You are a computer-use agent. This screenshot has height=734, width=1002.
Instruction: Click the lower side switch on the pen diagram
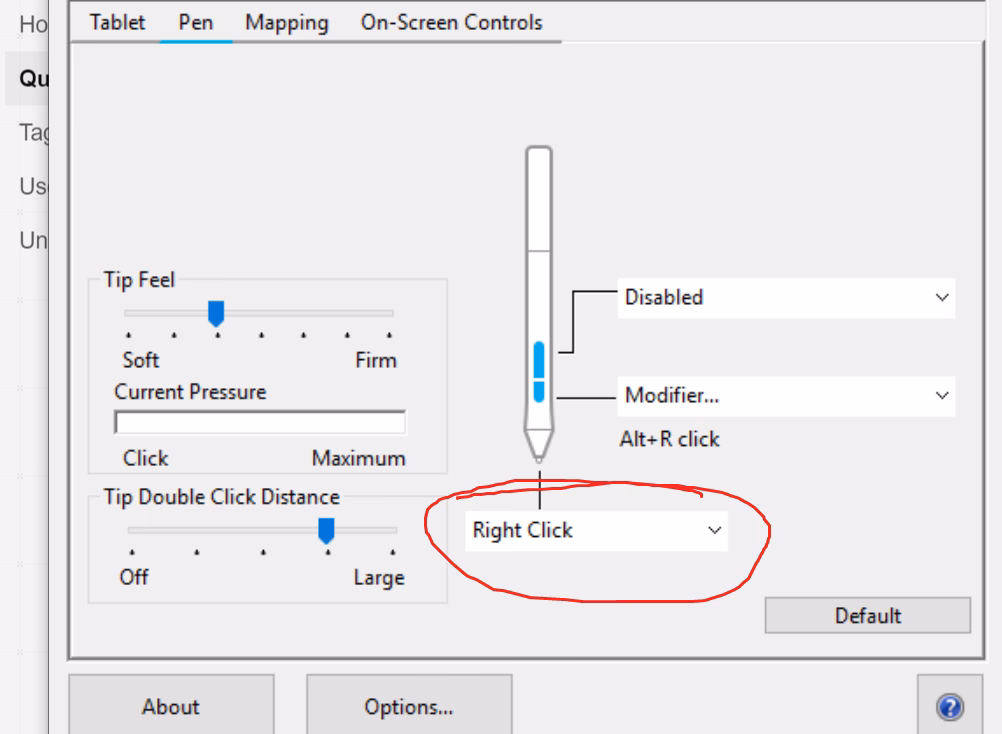pyautogui.click(x=540, y=392)
